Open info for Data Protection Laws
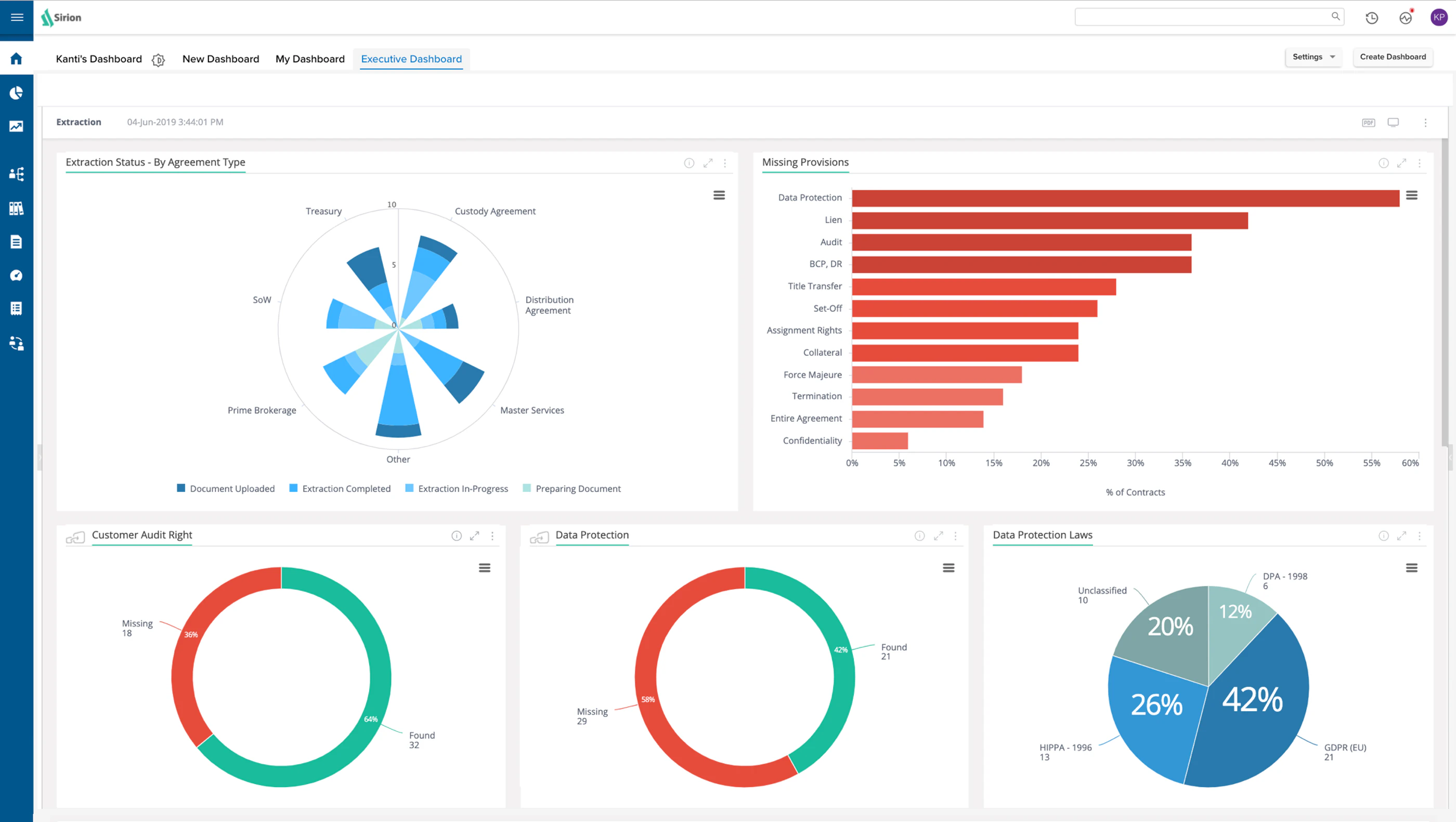 1384,536
